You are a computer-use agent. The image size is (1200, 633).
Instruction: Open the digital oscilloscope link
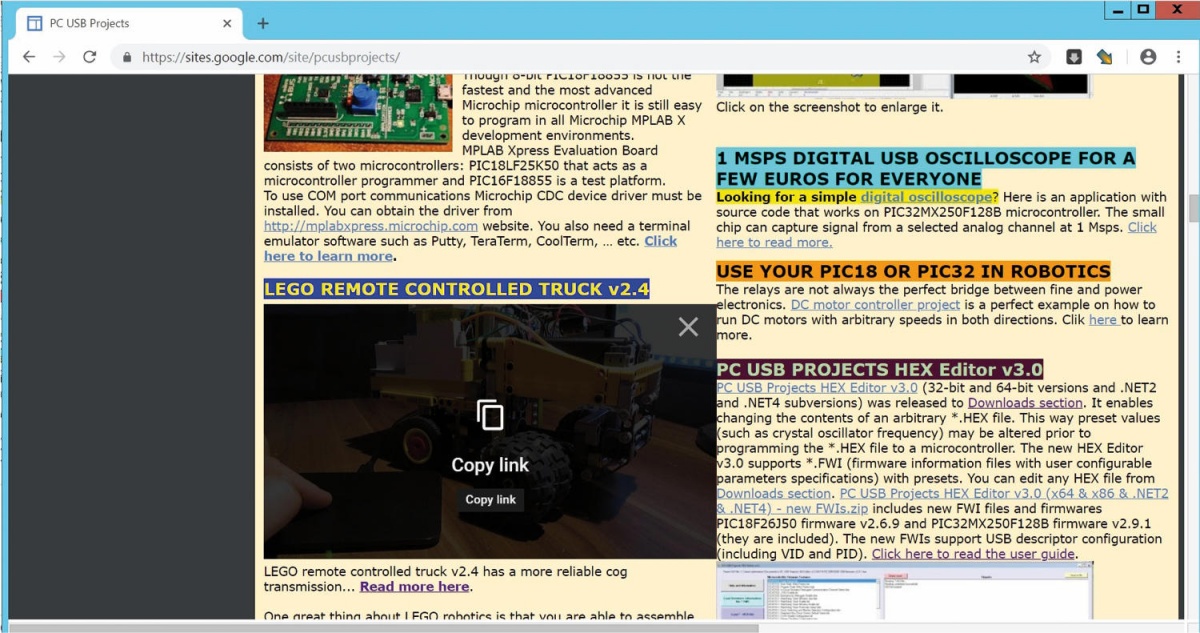(926, 197)
